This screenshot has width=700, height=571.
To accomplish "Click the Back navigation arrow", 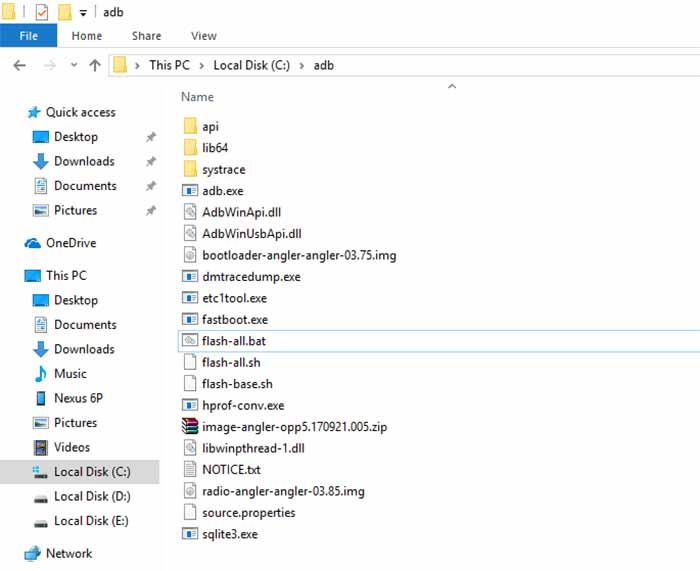I will (20, 66).
